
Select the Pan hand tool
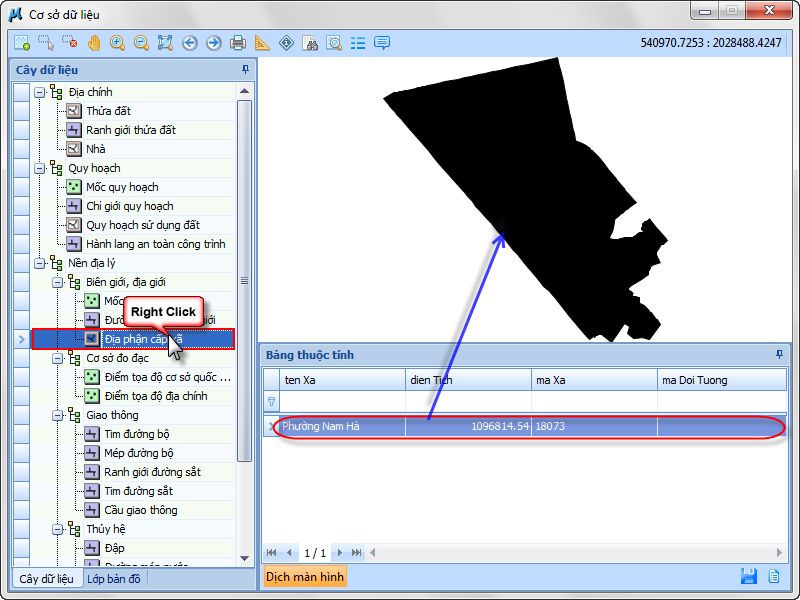94,43
